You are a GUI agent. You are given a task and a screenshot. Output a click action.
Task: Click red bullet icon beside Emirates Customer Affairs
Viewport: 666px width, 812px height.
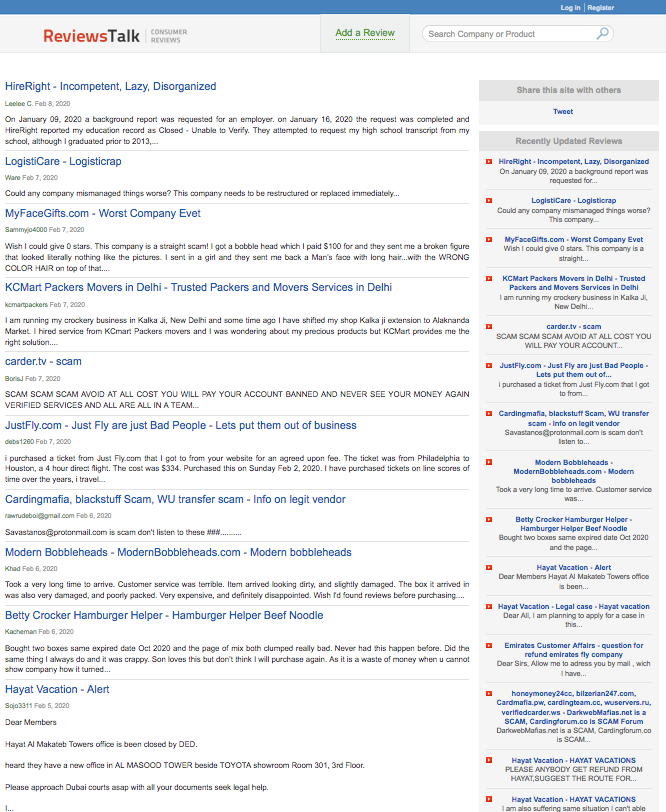pos(489,646)
